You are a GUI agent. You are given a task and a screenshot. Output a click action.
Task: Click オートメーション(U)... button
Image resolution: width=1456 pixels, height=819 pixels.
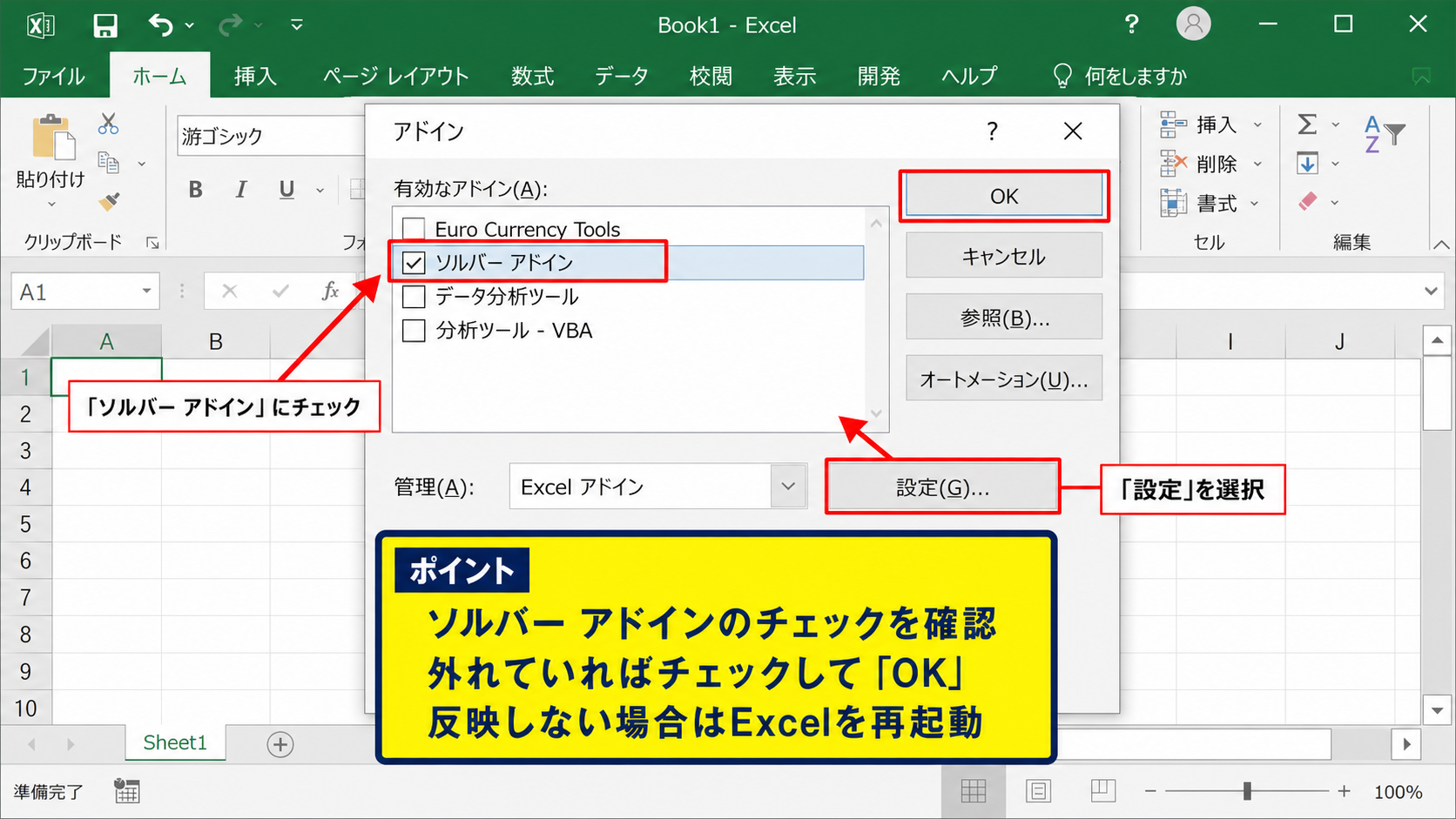click(x=1004, y=379)
